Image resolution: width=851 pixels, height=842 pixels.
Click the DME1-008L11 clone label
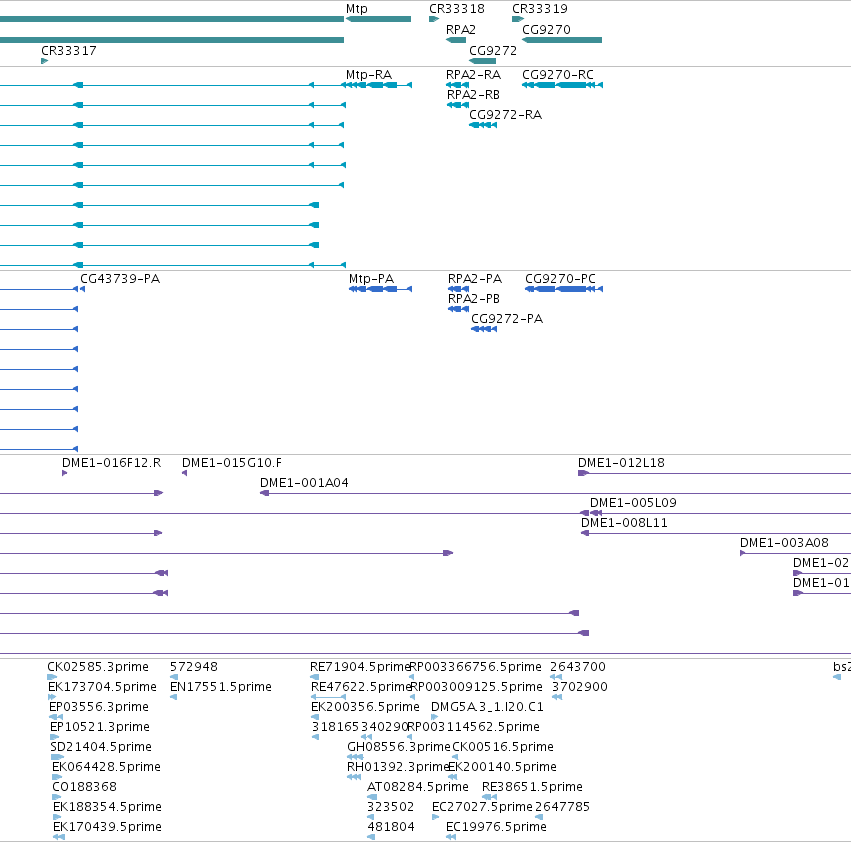[x=624, y=523]
